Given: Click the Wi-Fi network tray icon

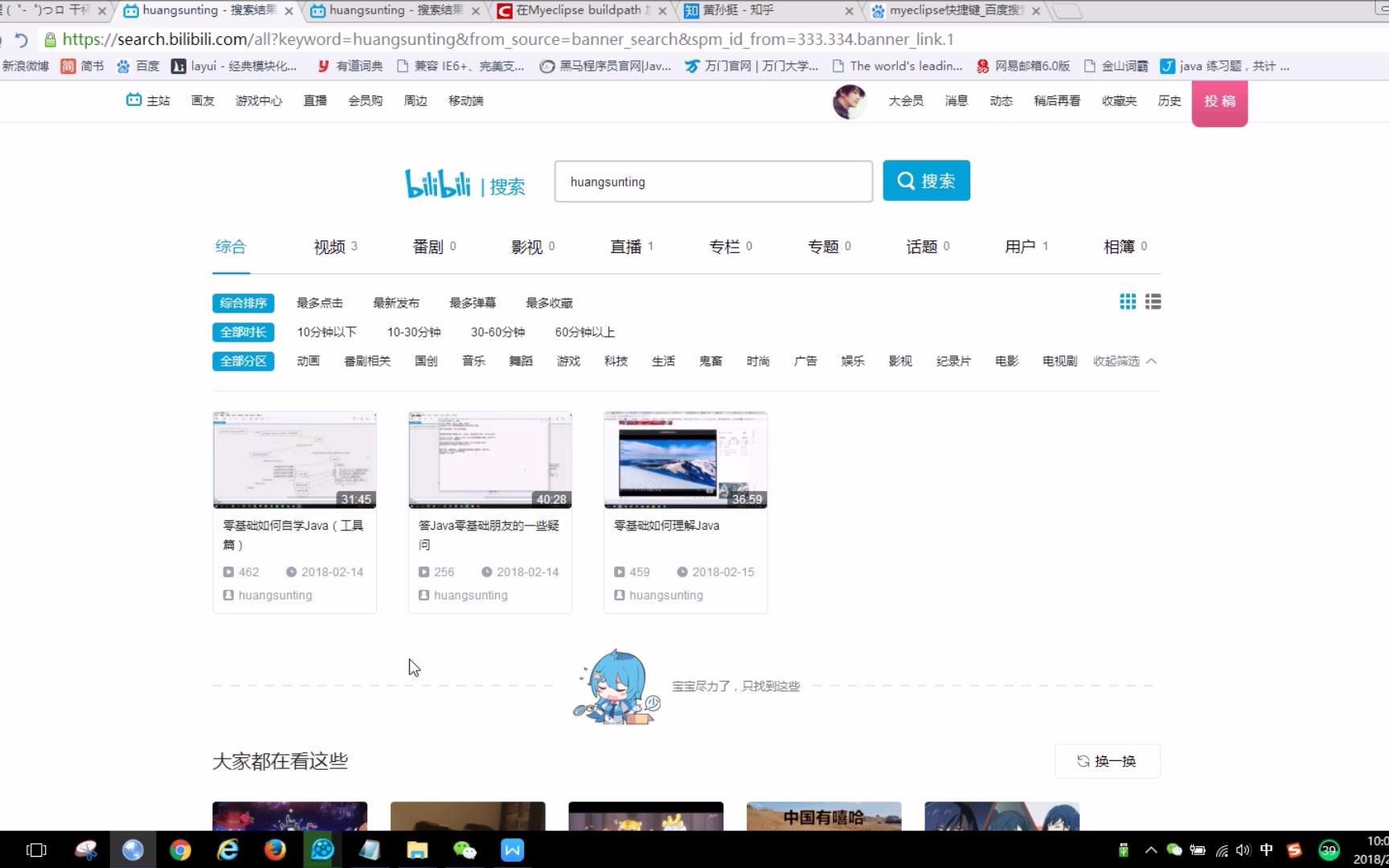Looking at the screenshot, I should pos(1221,850).
